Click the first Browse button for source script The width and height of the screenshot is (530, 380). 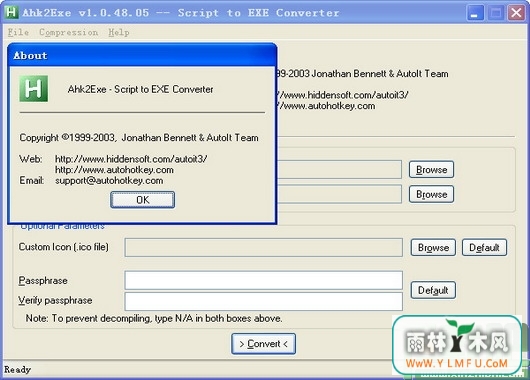click(431, 169)
